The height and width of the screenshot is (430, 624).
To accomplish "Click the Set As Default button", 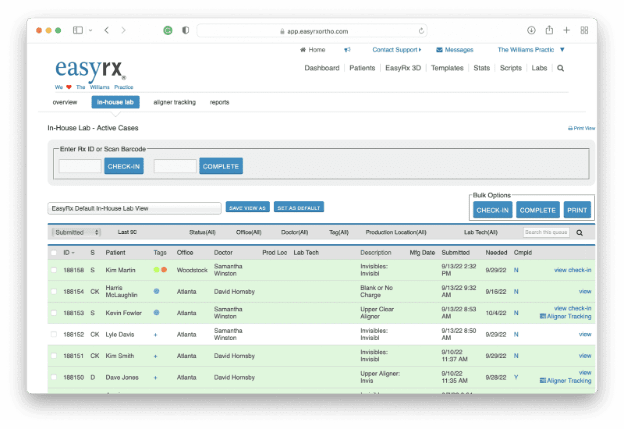I will click(x=299, y=207).
